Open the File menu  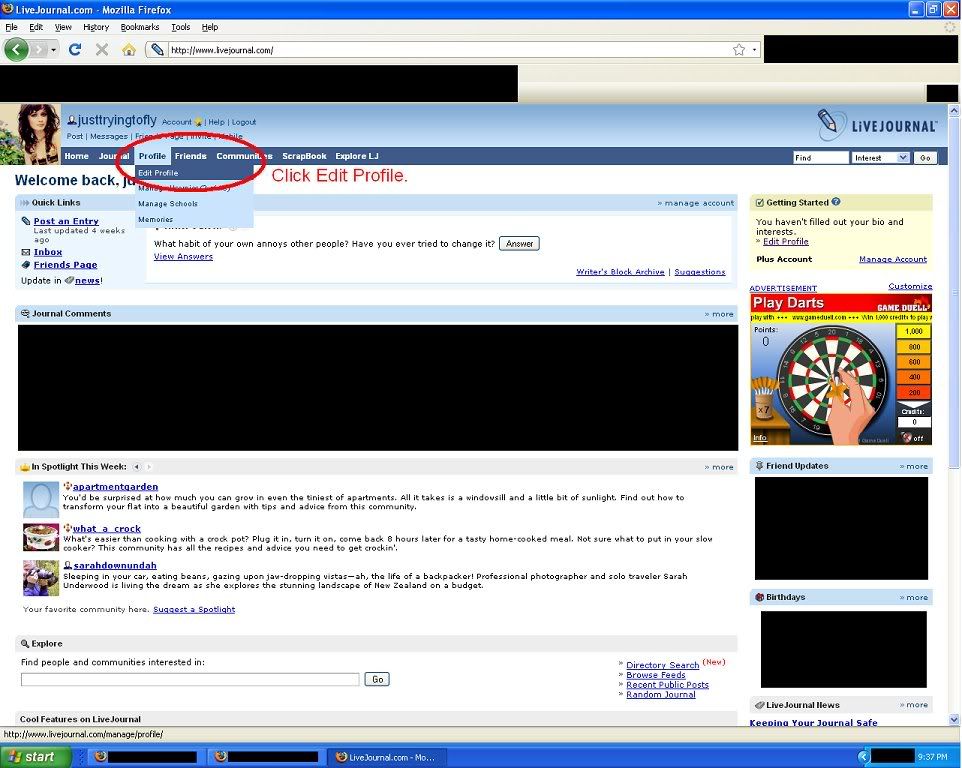coord(11,27)
